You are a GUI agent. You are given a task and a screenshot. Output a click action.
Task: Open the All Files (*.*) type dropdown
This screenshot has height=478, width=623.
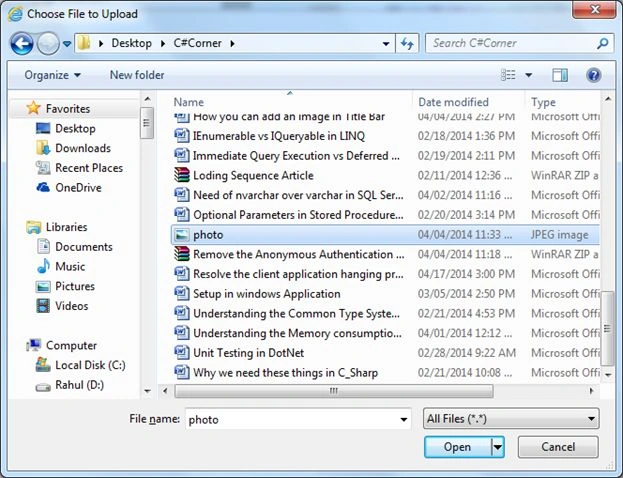pos(511,419)
